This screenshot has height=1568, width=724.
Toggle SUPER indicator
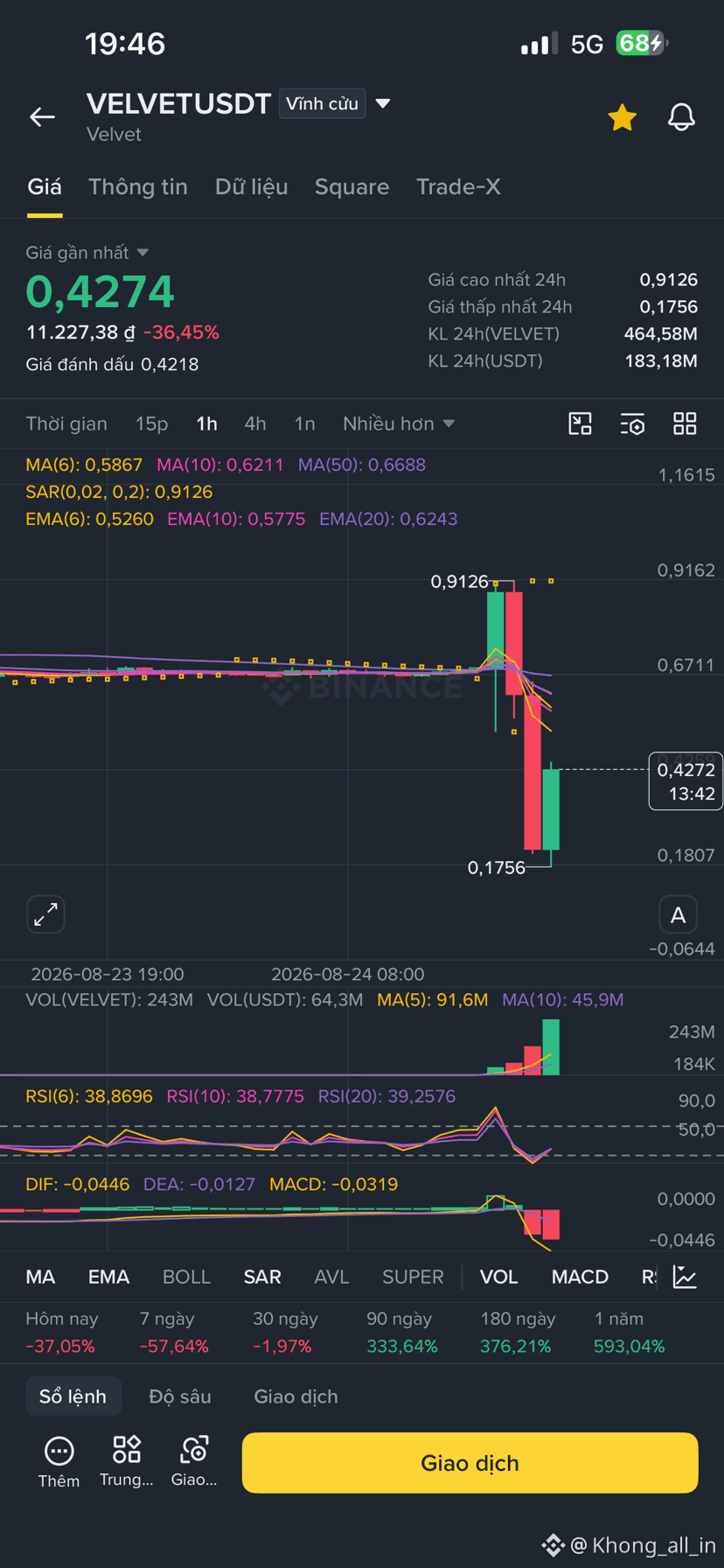pos(413,1277)
